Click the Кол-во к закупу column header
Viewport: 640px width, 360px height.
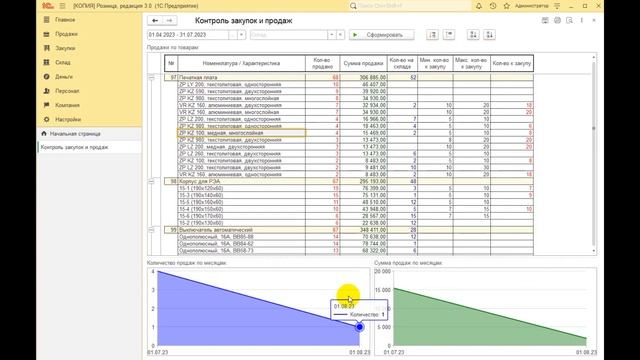click(512, 63)
